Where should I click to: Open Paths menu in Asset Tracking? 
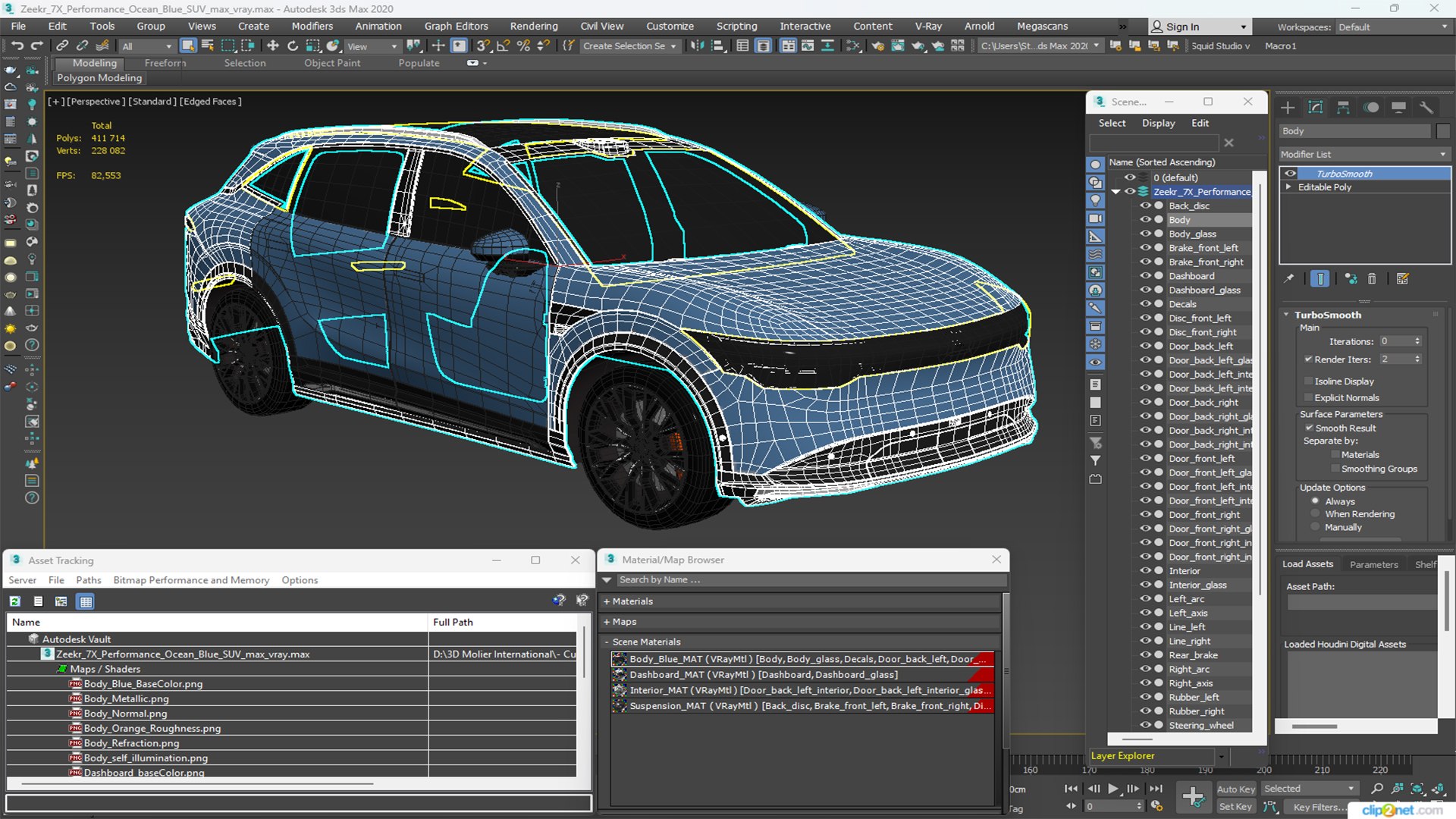[x=88, y=580]
